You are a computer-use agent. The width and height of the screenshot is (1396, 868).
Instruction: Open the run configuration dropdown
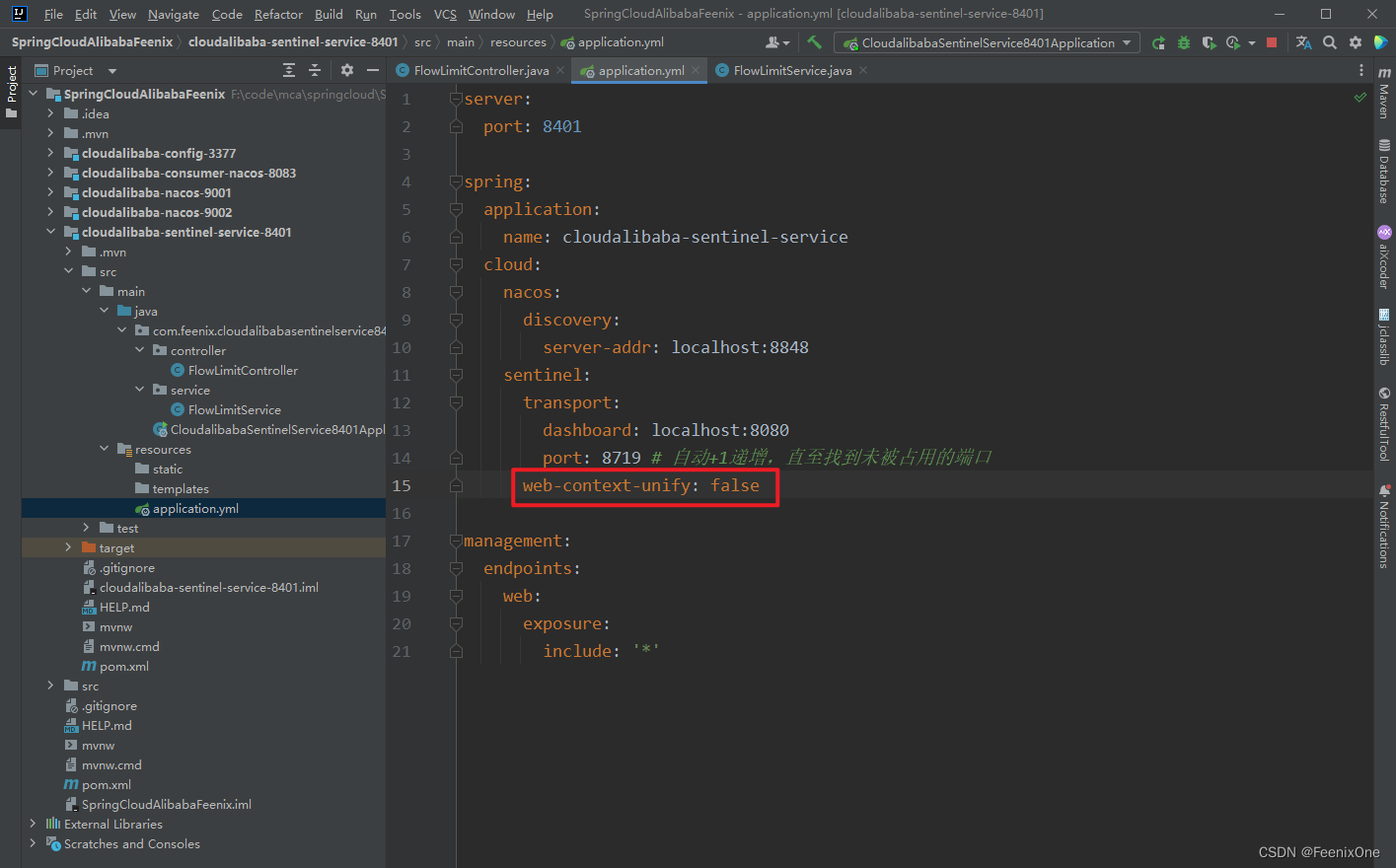pyautogui.click(x=987, y=42)
